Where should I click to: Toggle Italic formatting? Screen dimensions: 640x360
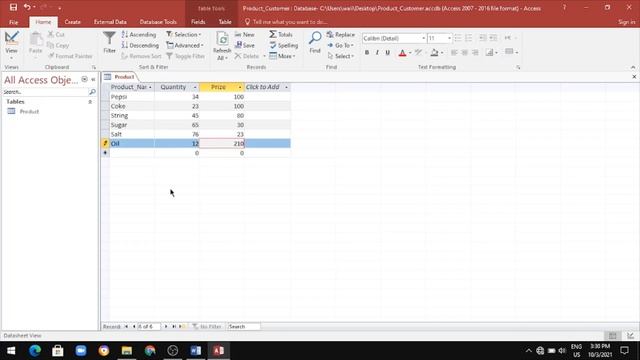[377, 52]
